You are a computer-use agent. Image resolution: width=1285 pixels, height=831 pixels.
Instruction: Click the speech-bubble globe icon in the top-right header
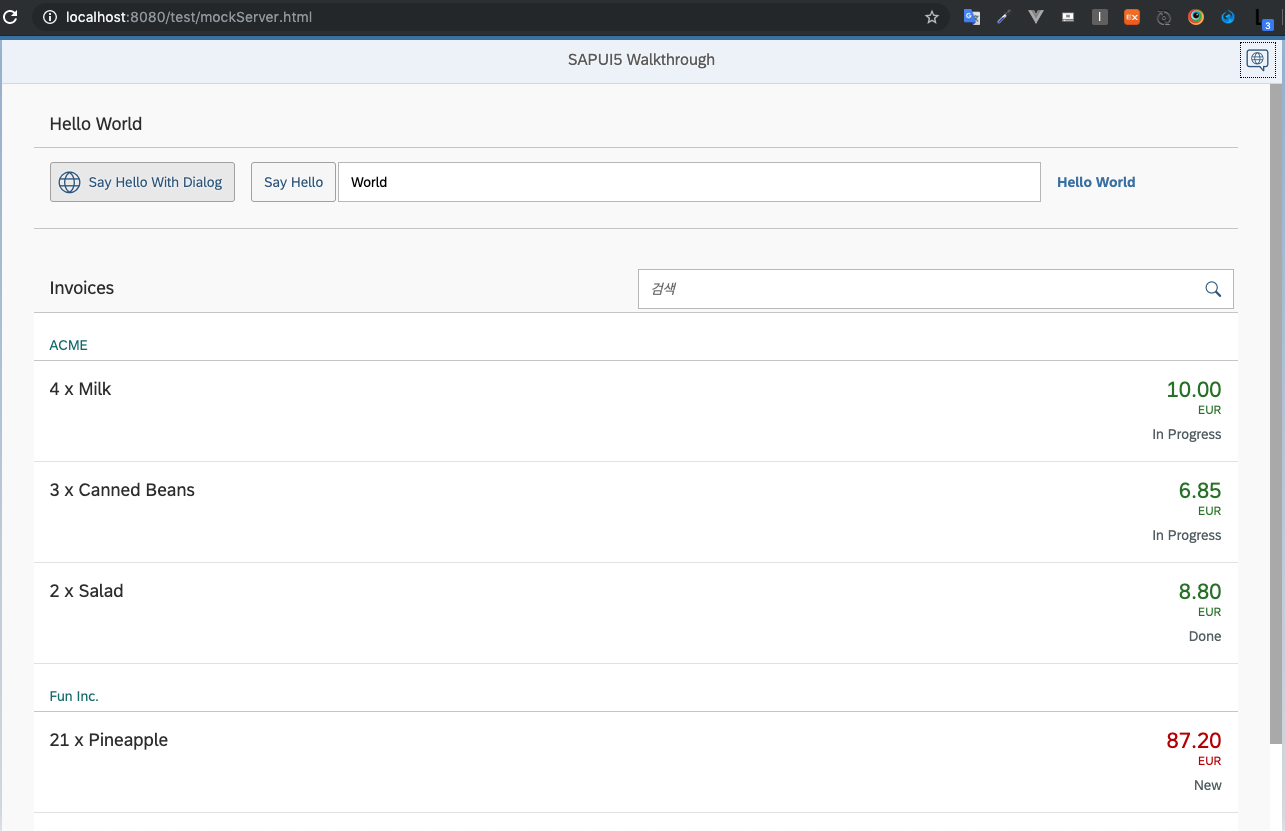1257,59
